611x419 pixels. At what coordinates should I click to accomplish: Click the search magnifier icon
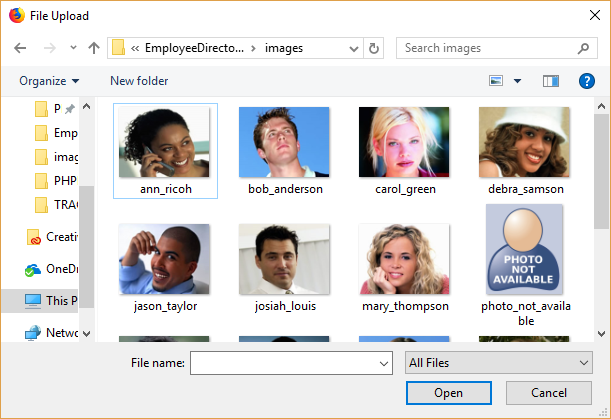(x=584, y=48)
